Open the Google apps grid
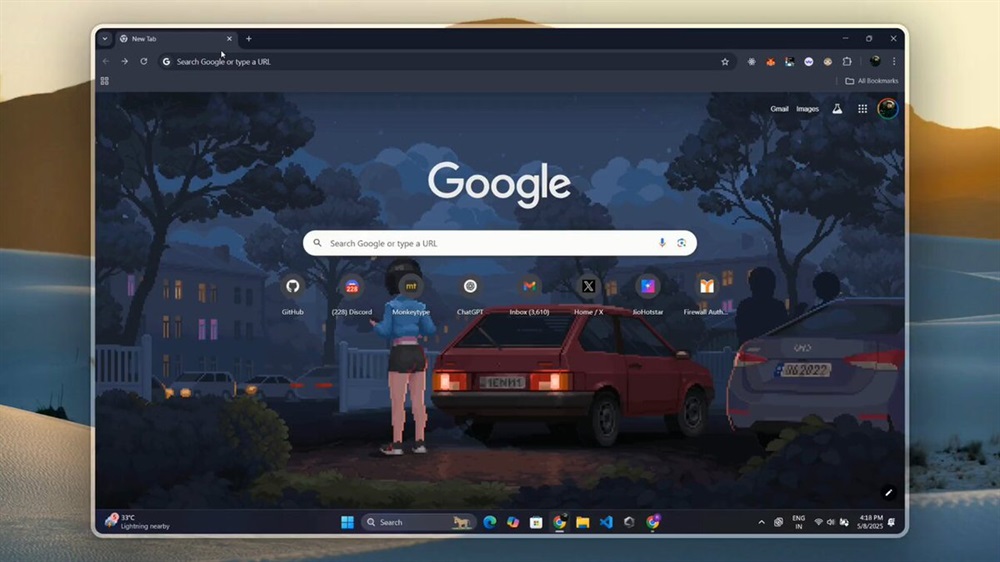This screenshot has width=1000, height=562. pyautogui.click(x=862, y=109)
